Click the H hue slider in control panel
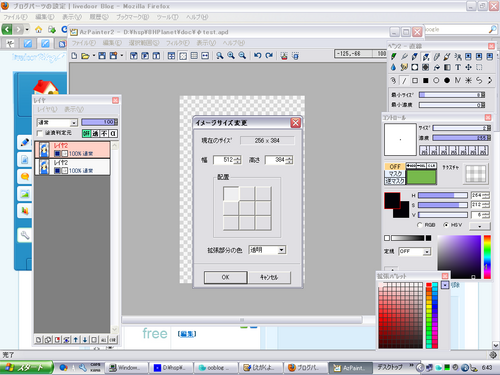The height and width of the screenshot is (375, 500). tap(443, 195)
